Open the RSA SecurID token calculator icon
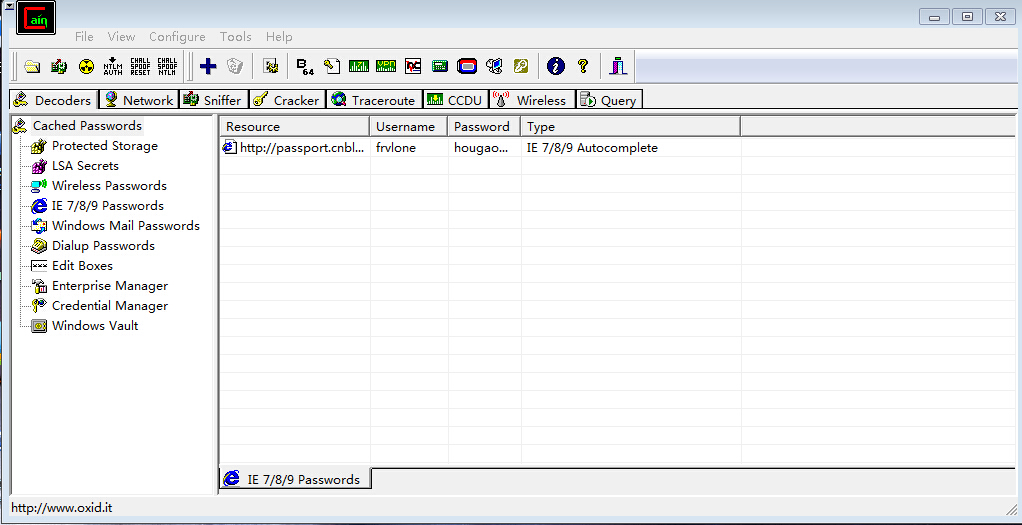Image resolution: width=1022 pixels, height=525 pixels. pyautogui.click(x=467, y=66)
